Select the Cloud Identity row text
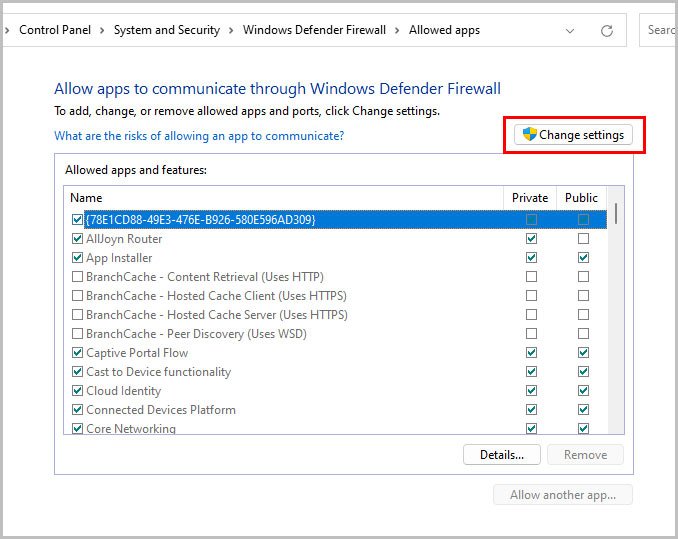The width and height of the screenshot is (678, 539). click(x=124, y=391)
